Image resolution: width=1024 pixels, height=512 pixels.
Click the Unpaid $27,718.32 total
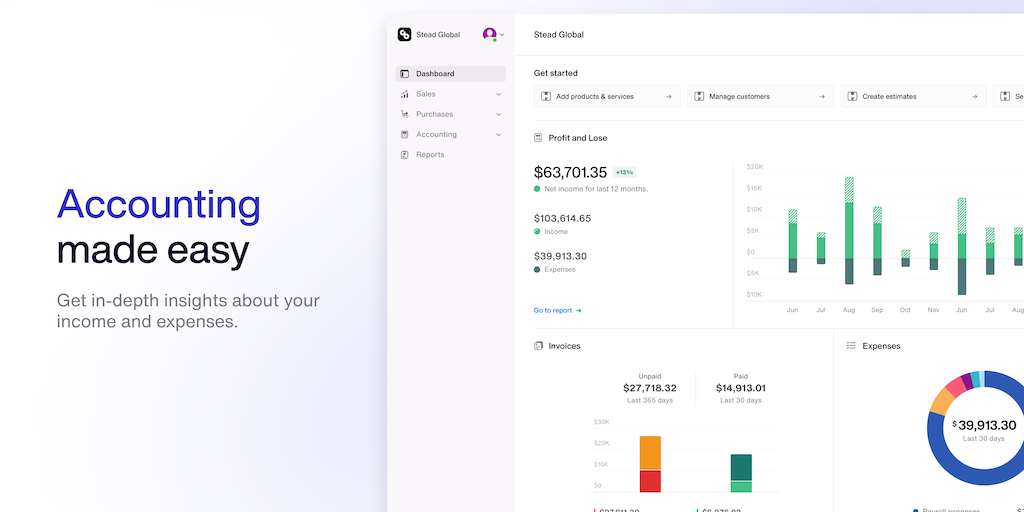click(650, 388)
